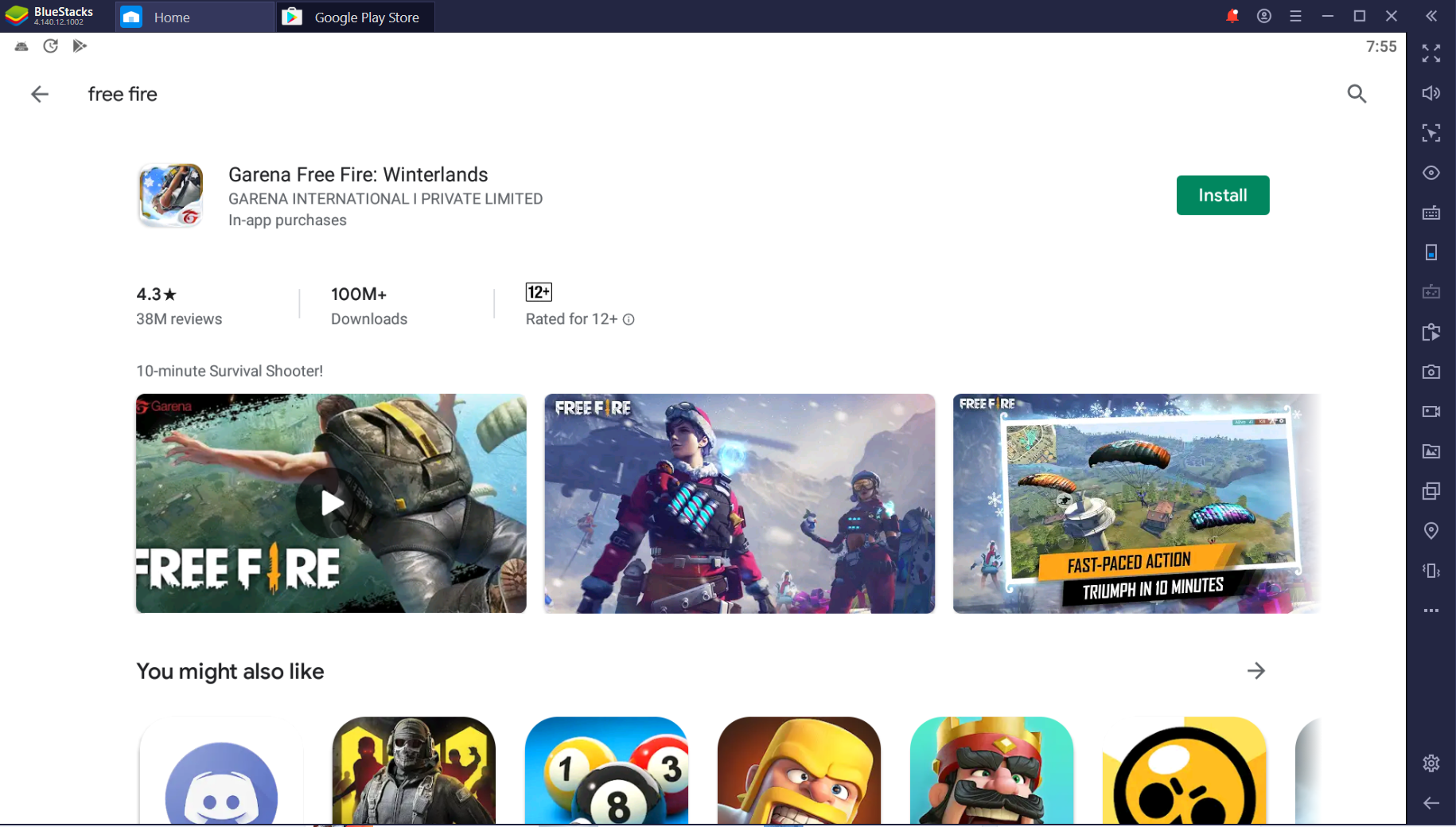This screenshot has height=827, width=1456.
Task: Click the sidebar back arrow at bottom
Action: point(1431,803)
